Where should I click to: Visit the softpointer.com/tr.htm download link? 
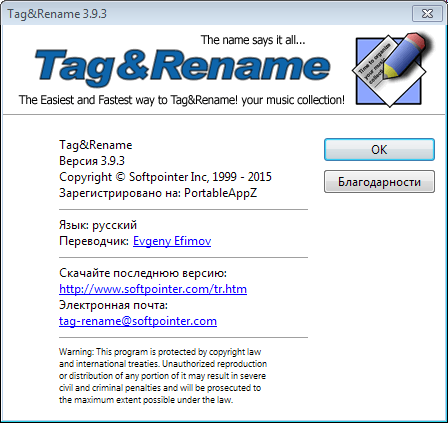click(153, 289)
